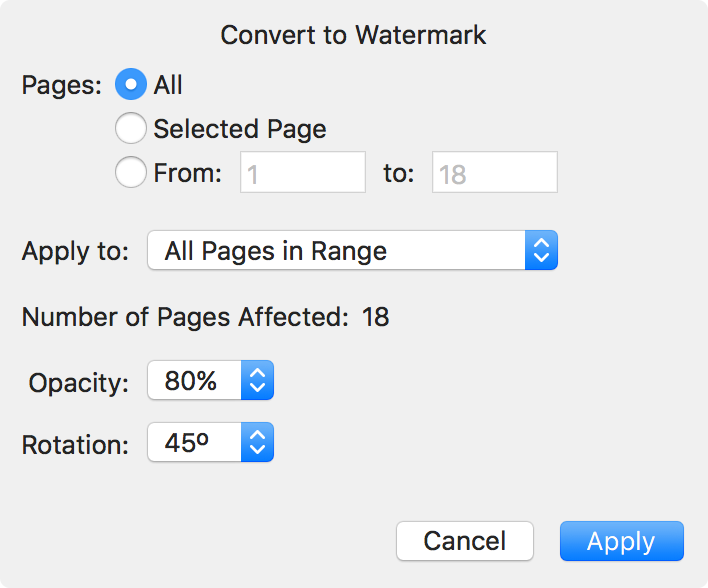The image size is (708, 588).
Task: Choose the Selected Page radio option
Action: [x=132, y=129]
